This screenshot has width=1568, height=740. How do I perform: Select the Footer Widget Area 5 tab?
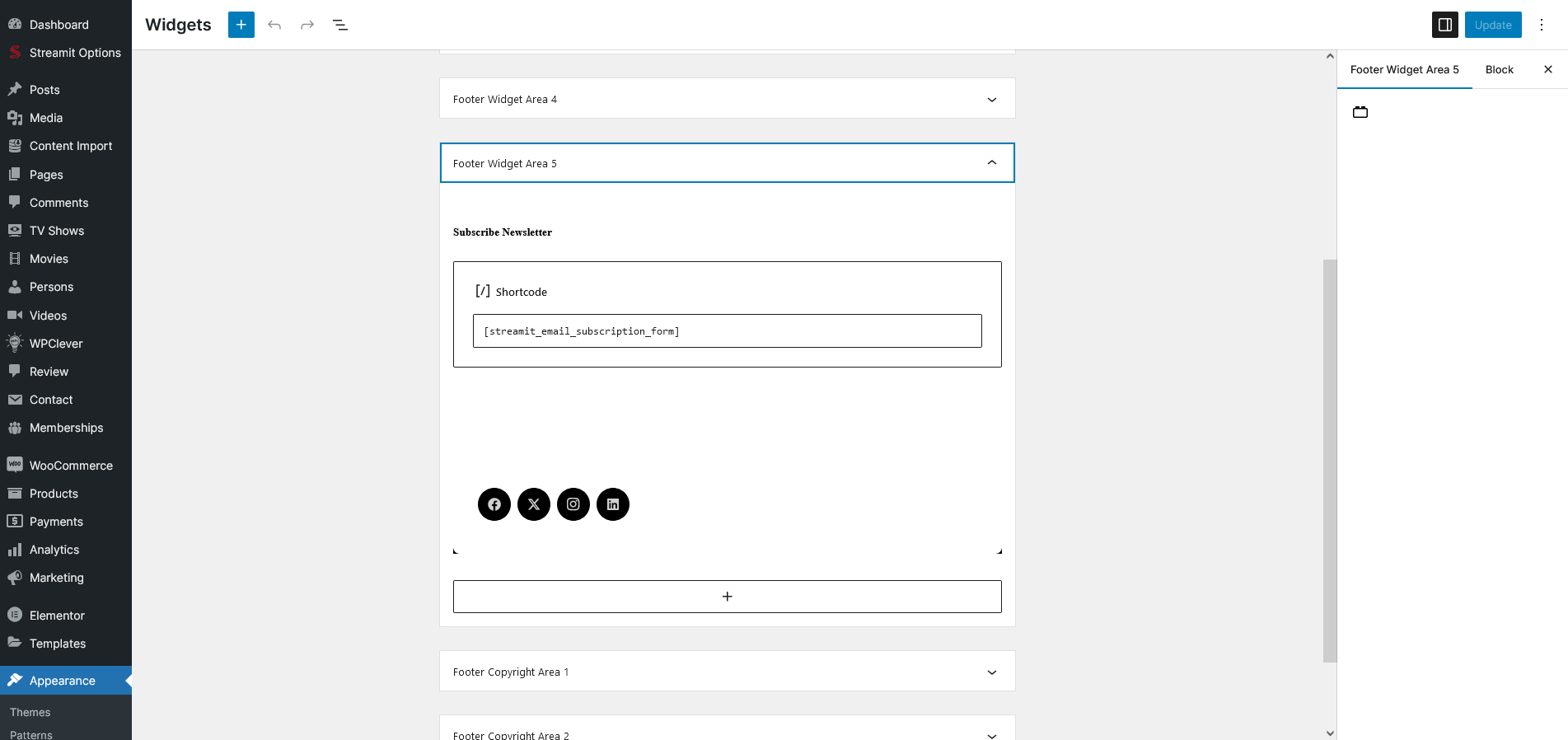(x=1404, y=69)
